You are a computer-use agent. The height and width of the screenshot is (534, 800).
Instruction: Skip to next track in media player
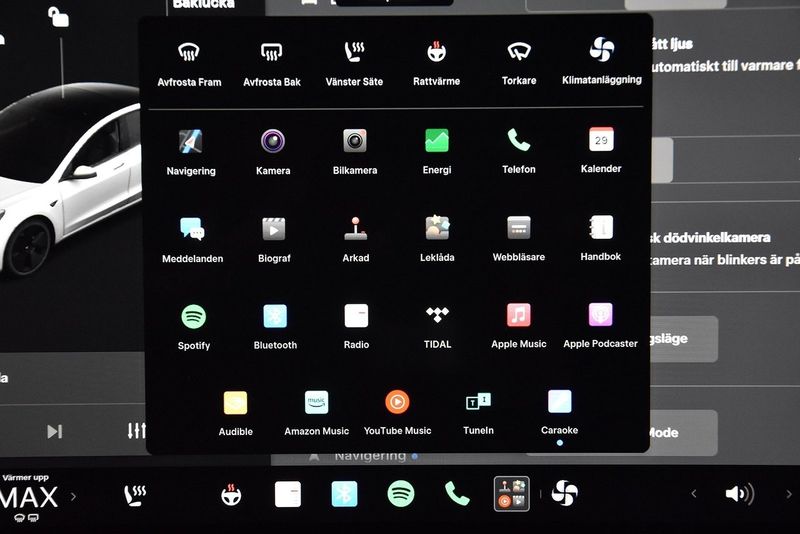55,431
